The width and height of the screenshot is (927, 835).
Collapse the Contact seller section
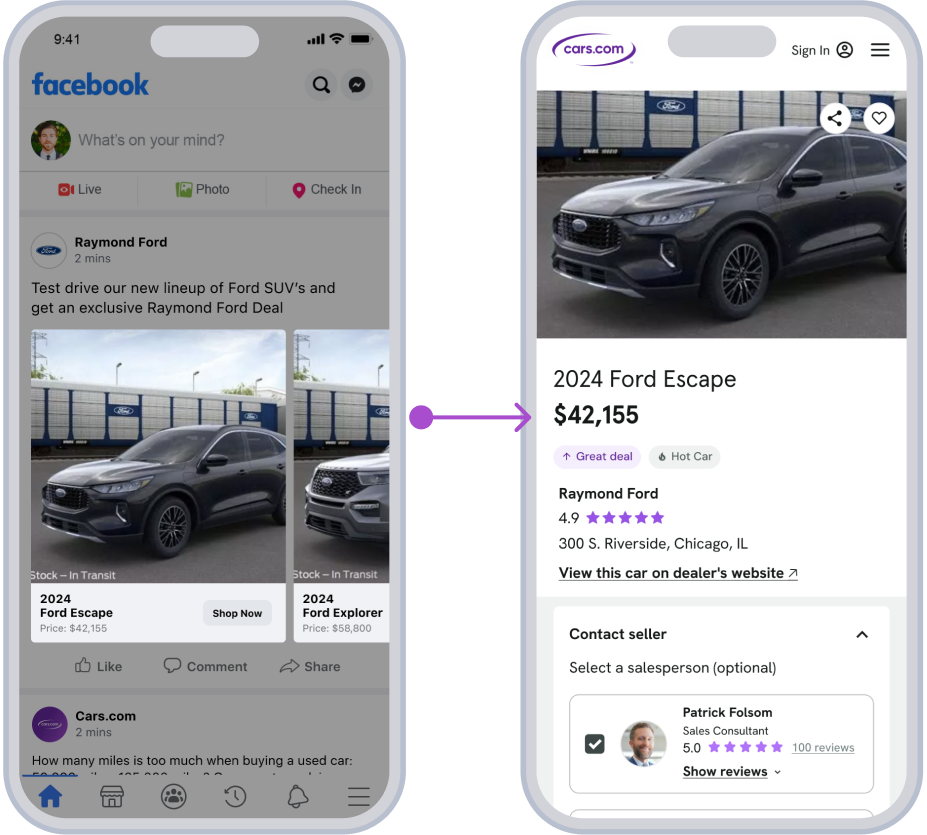pos(862,635)
